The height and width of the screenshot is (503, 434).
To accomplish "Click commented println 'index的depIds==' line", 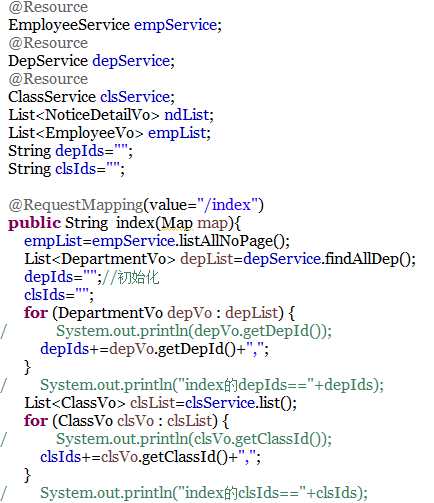I will coord(212,385).
